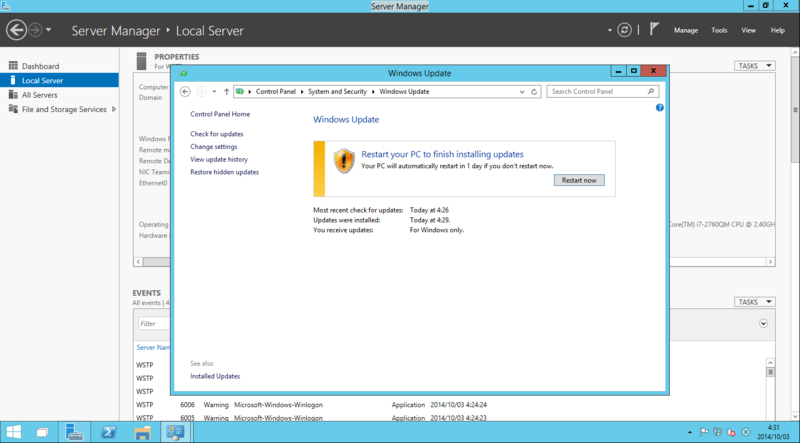
Task: Open Control Panel Home link
Action: (x=220, y=114)
